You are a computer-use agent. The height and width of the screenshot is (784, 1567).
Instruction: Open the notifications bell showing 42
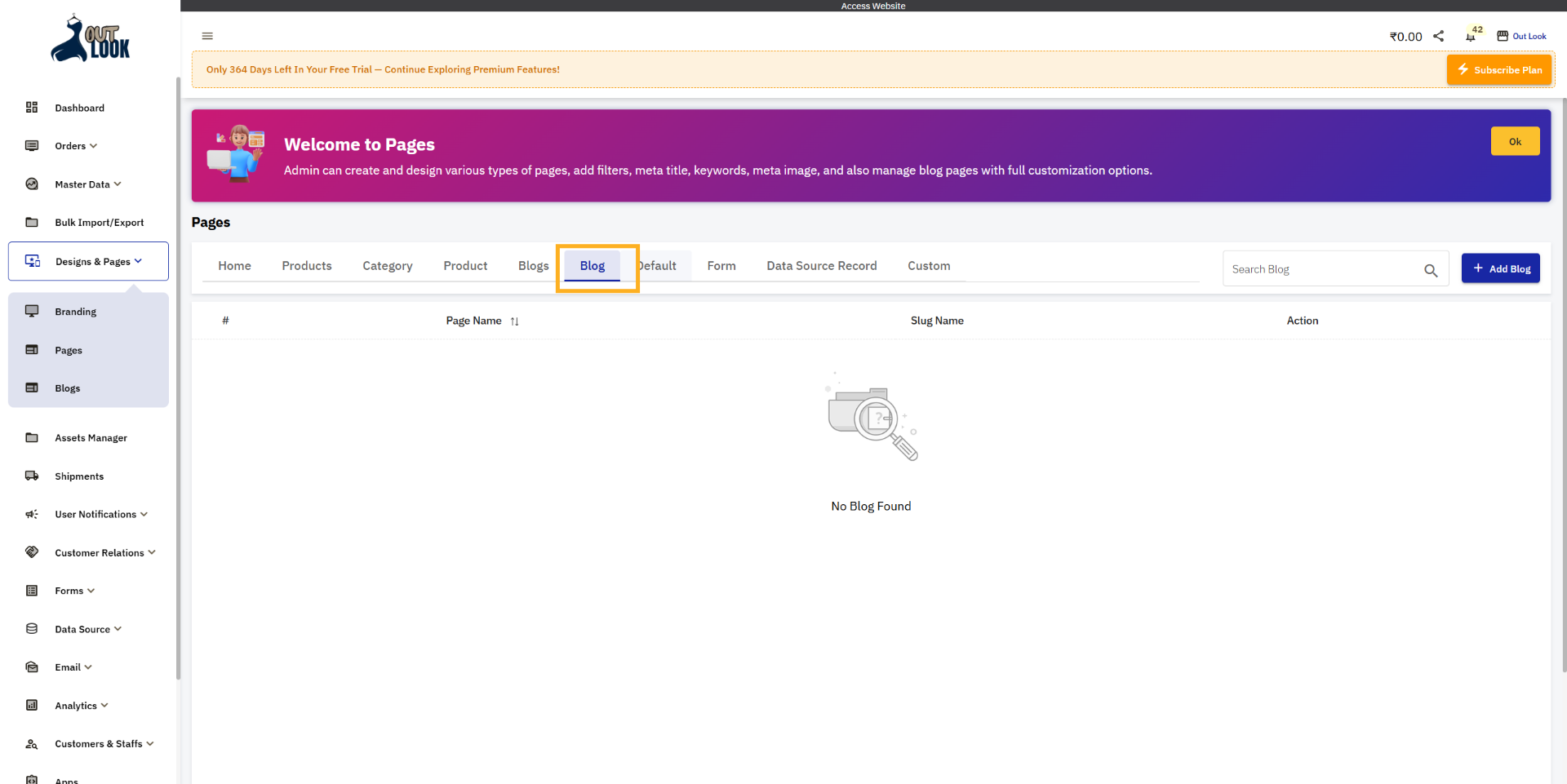coord(1471,36)
